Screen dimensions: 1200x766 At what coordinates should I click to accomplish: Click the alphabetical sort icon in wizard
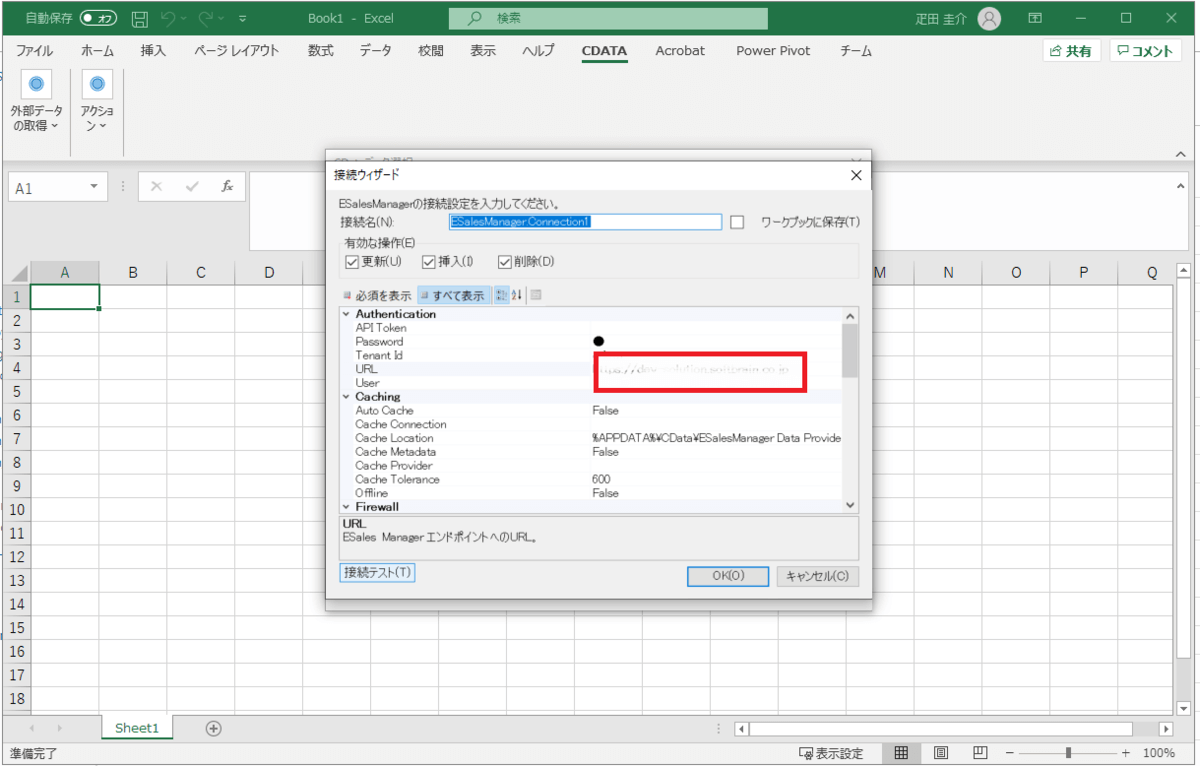[516, 295]
